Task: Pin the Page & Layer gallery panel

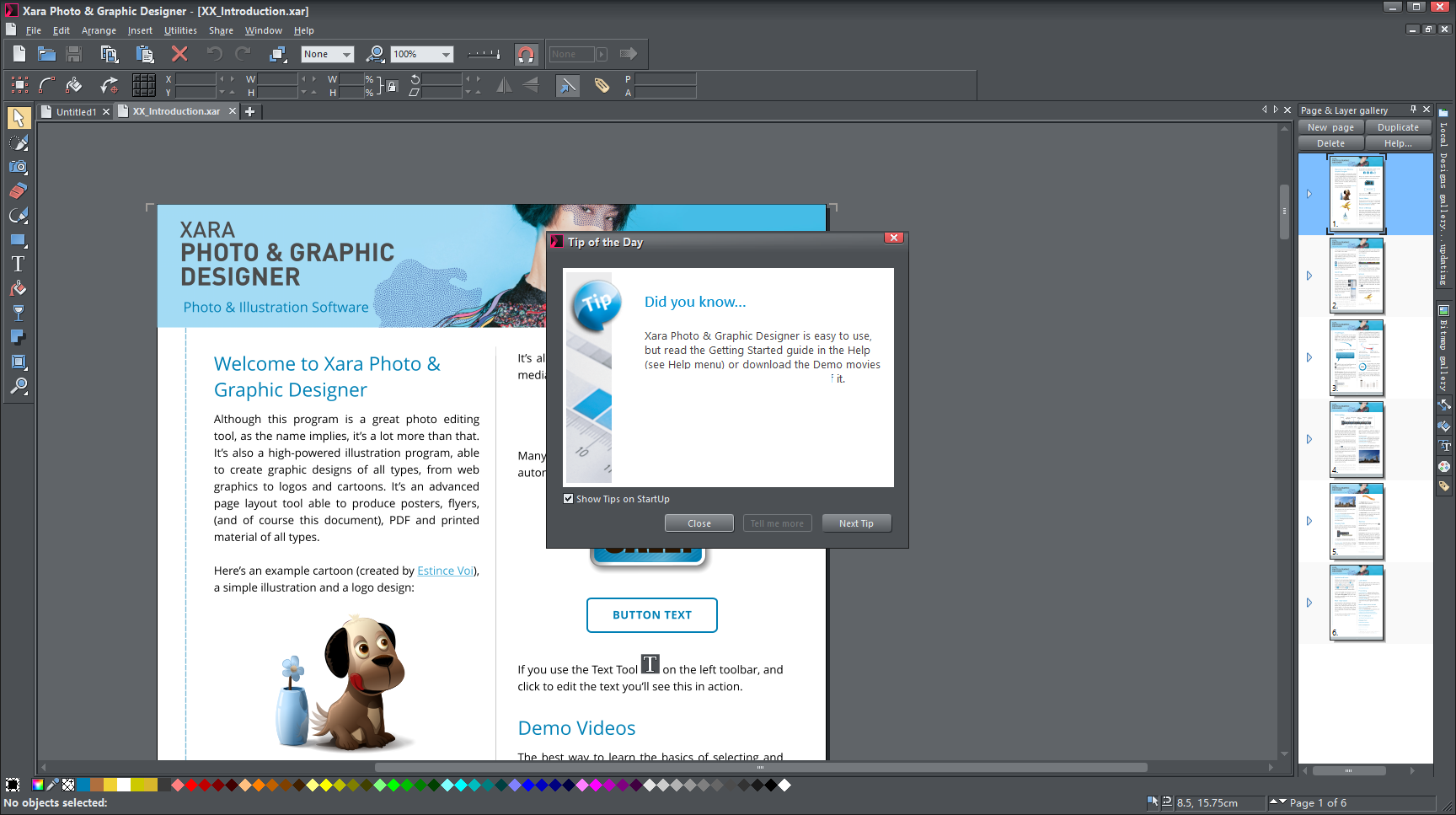Action: point(1414,110)
